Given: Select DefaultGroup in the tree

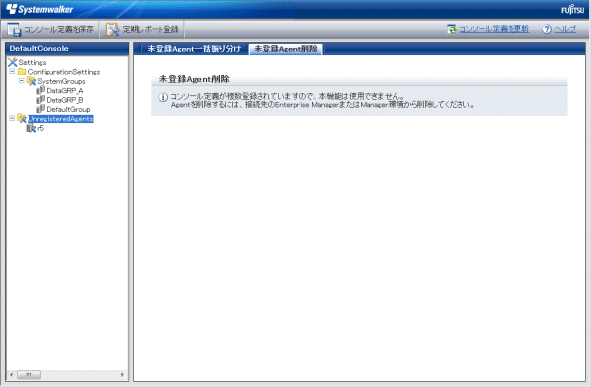Looking at the screenshot, I should coord(68,110).
